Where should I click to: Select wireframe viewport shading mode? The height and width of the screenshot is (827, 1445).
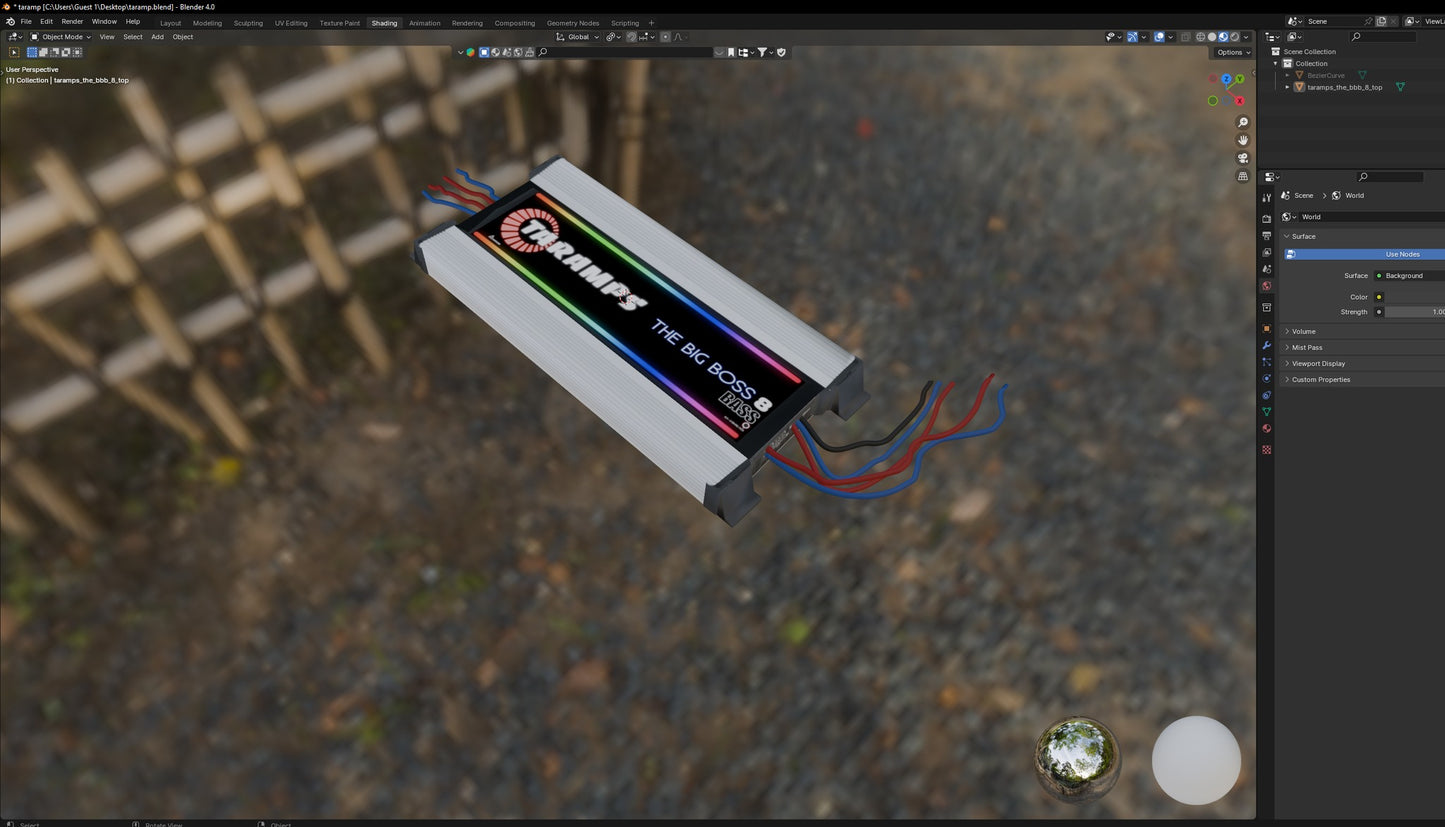coord(1200,37)
